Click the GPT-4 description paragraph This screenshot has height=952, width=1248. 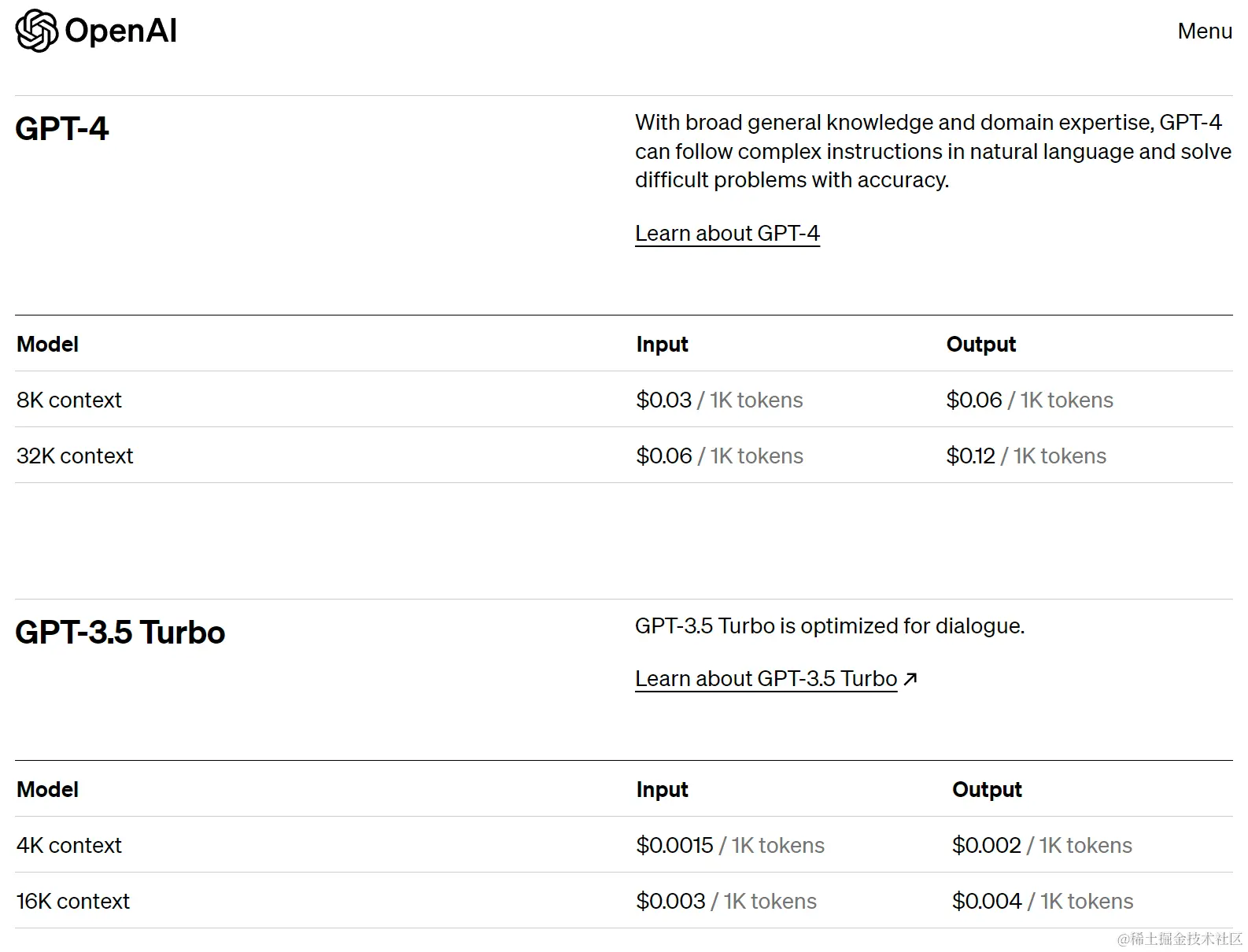pos(932,151)
